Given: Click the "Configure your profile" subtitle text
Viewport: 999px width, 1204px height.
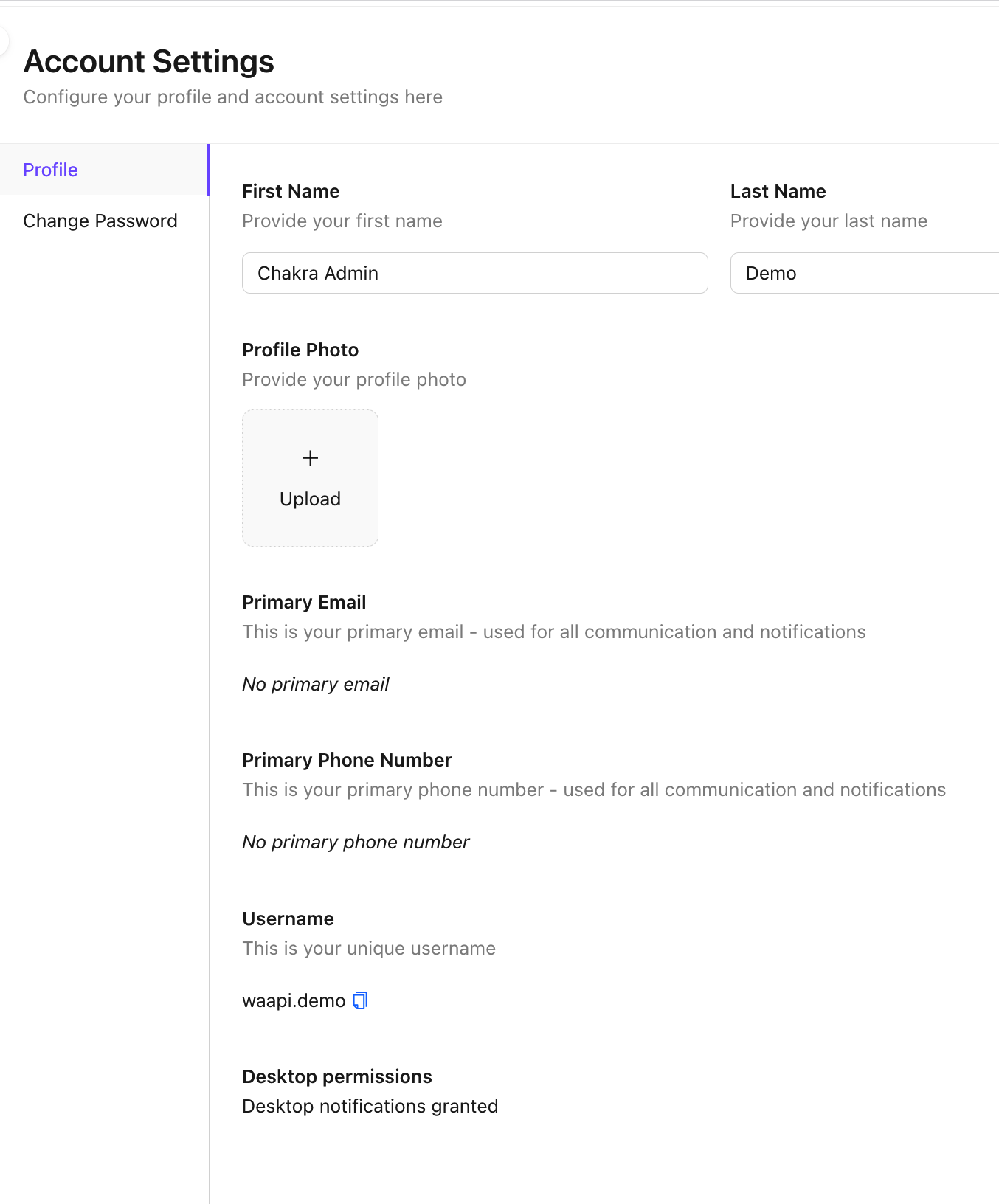Looking at the screenshot, I should coord(232,97).
